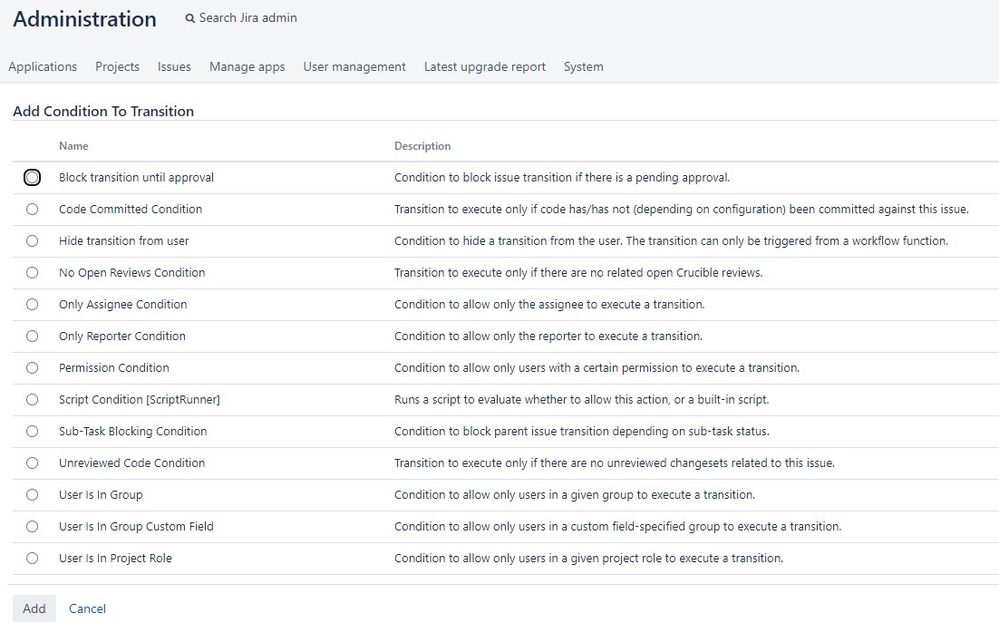999x644 pixels.
Task: Switch to the Issues tab
Action: [x=174, y=67]
